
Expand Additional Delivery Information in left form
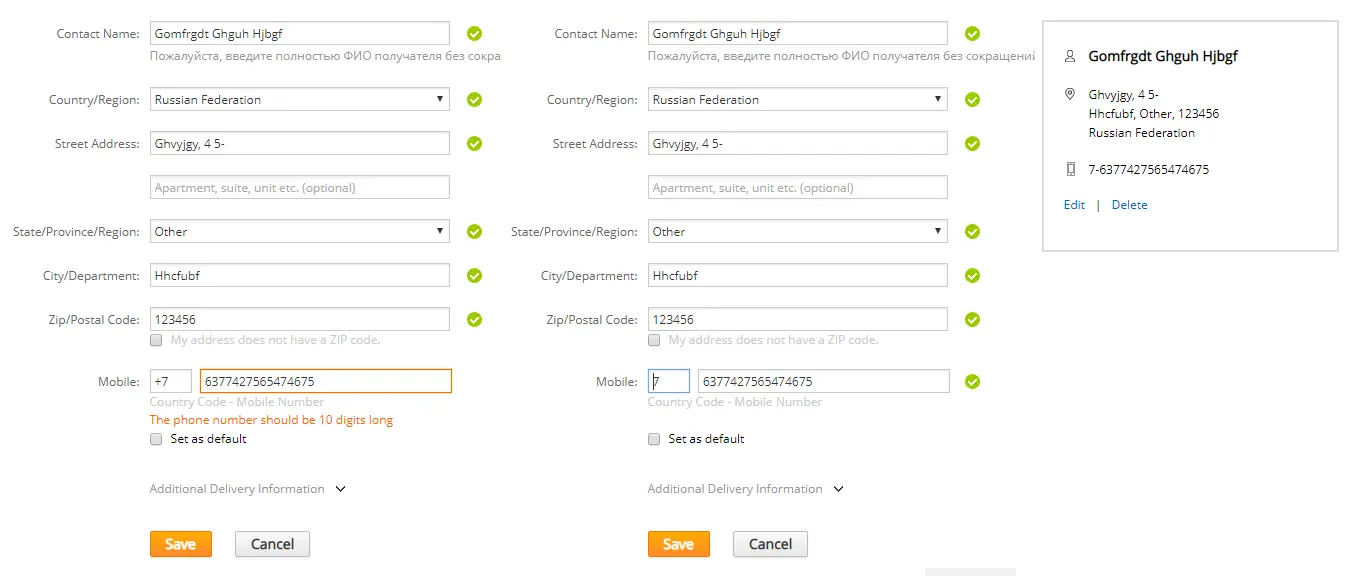click(247, 489)
